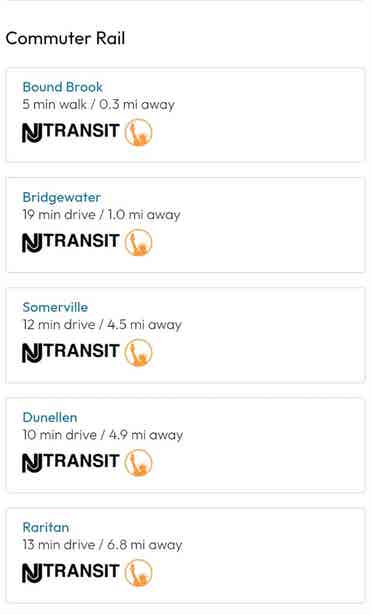The width and height of the screenshot is (372, 615).
Task: Open the Bridgewater station link
Action: coord(62,197)
